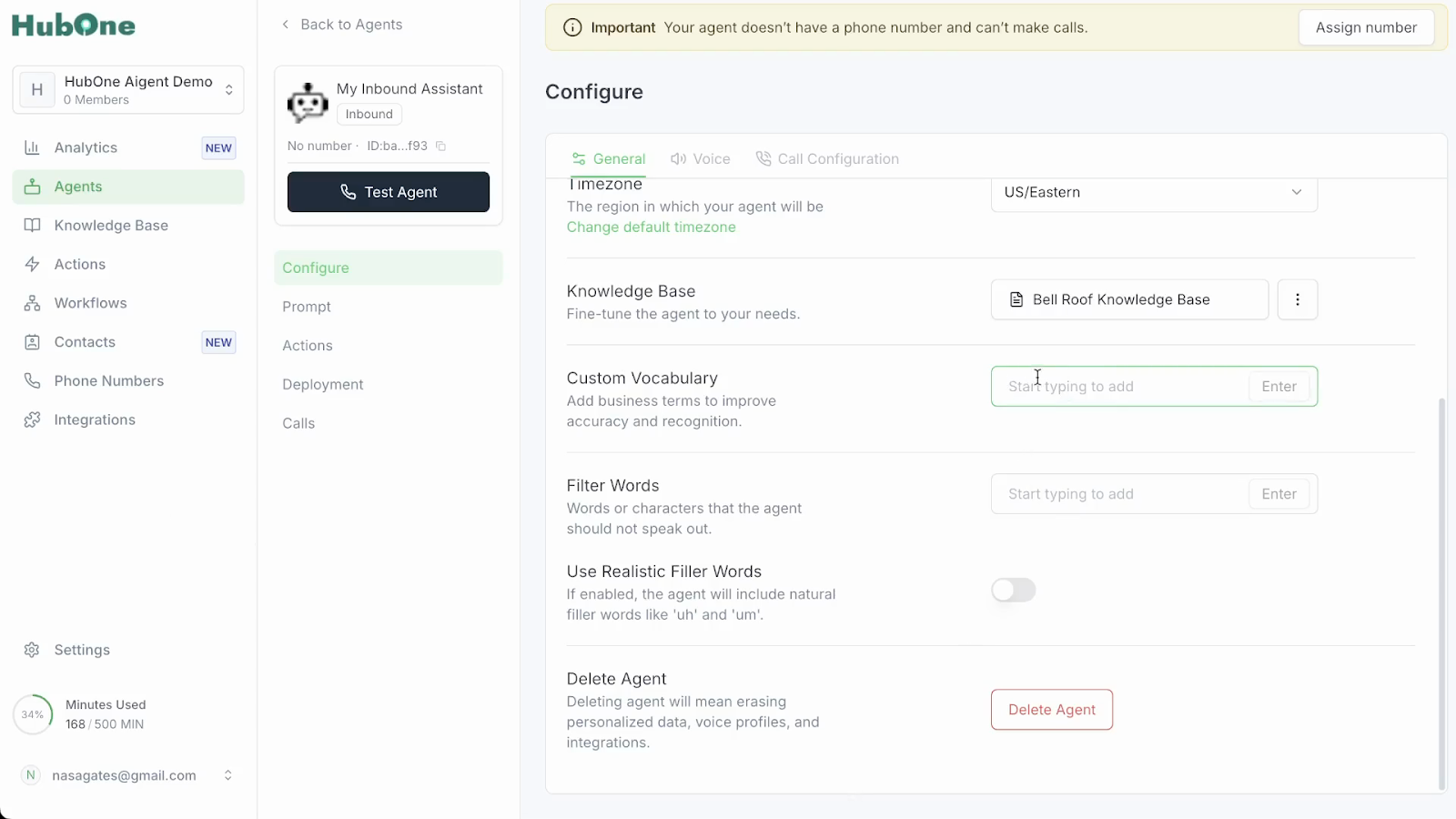Switch to the Call Configuration tab
Viewport: 1456px width, 819px height.
tap(827, 159)
